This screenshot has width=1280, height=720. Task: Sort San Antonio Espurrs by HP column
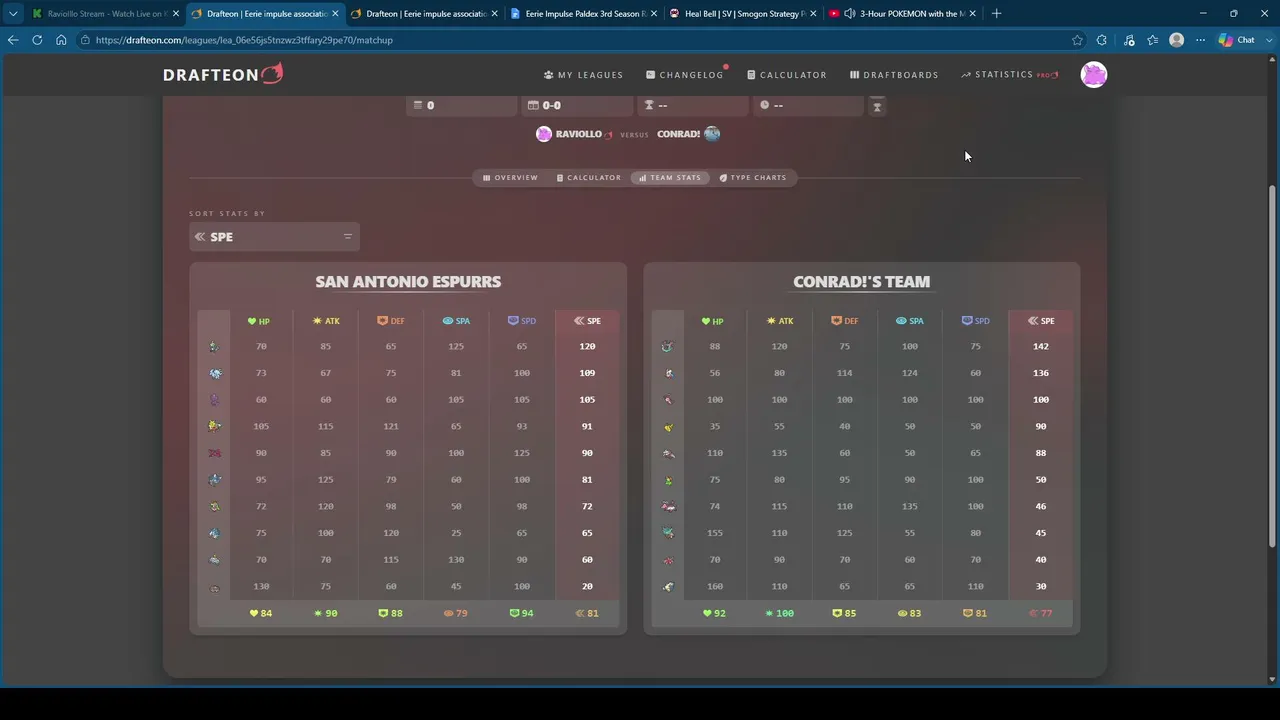pyautogui.click(x=259, y=321)
